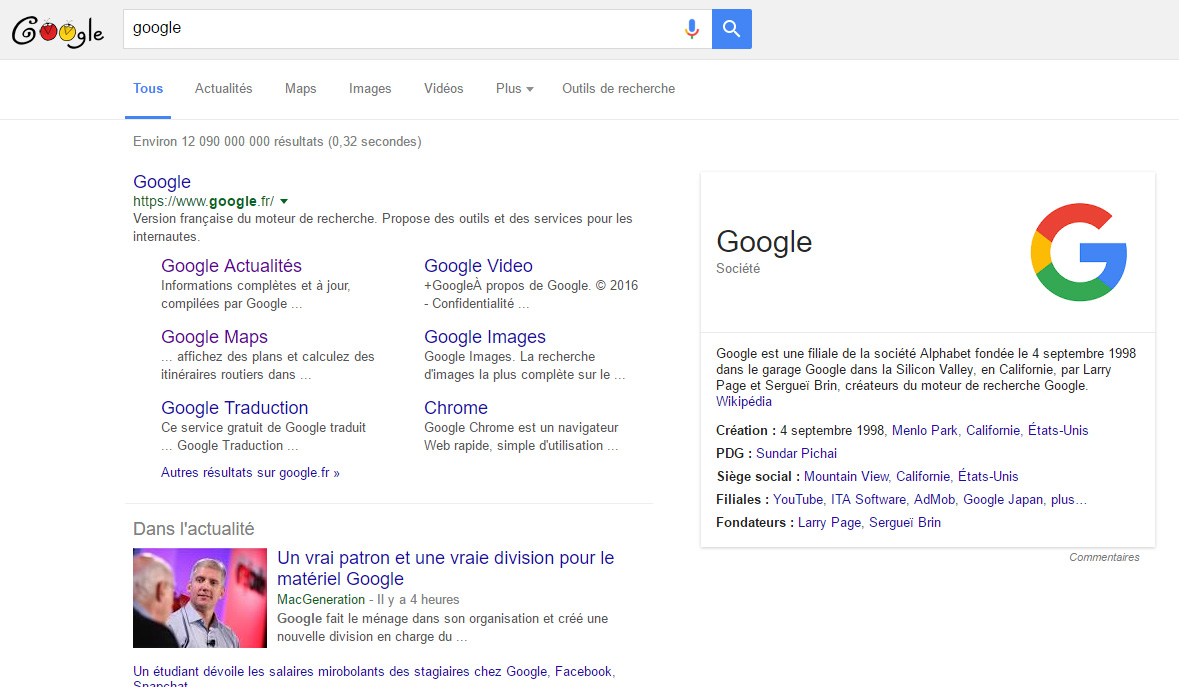Expand the green arrow next to google.fr URL

[x=284, y=201]
